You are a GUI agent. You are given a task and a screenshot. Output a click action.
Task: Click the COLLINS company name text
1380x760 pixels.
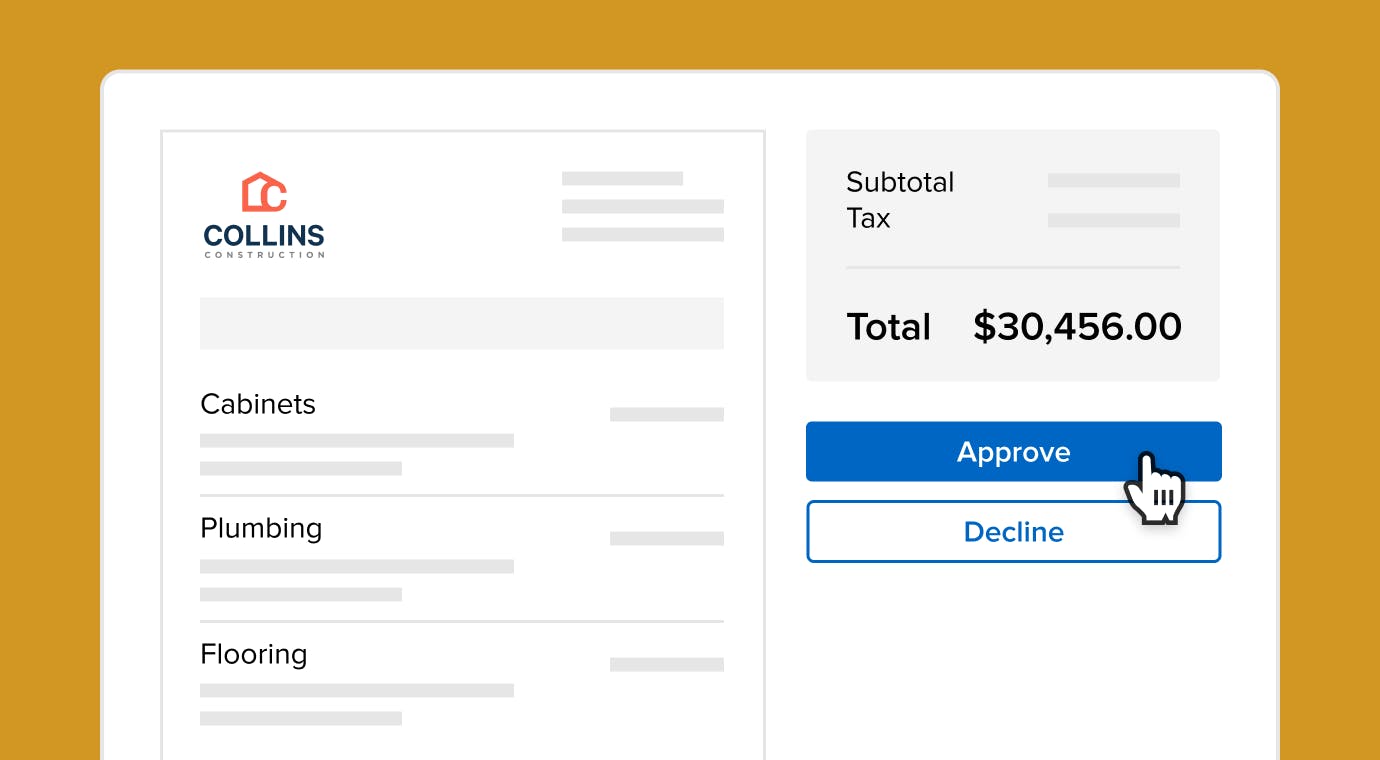click(264, 237)
